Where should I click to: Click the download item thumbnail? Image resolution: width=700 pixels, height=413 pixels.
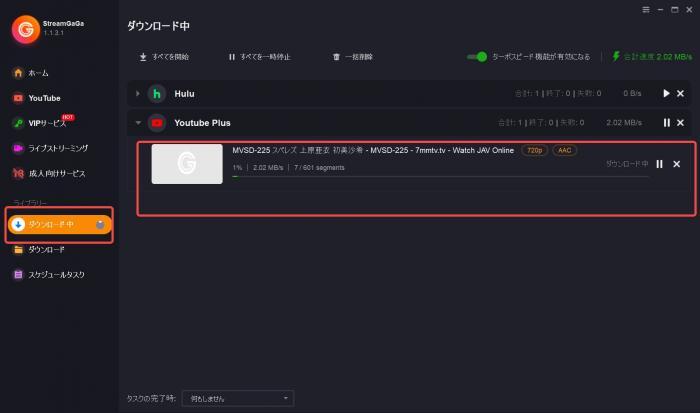coord(187,163)
